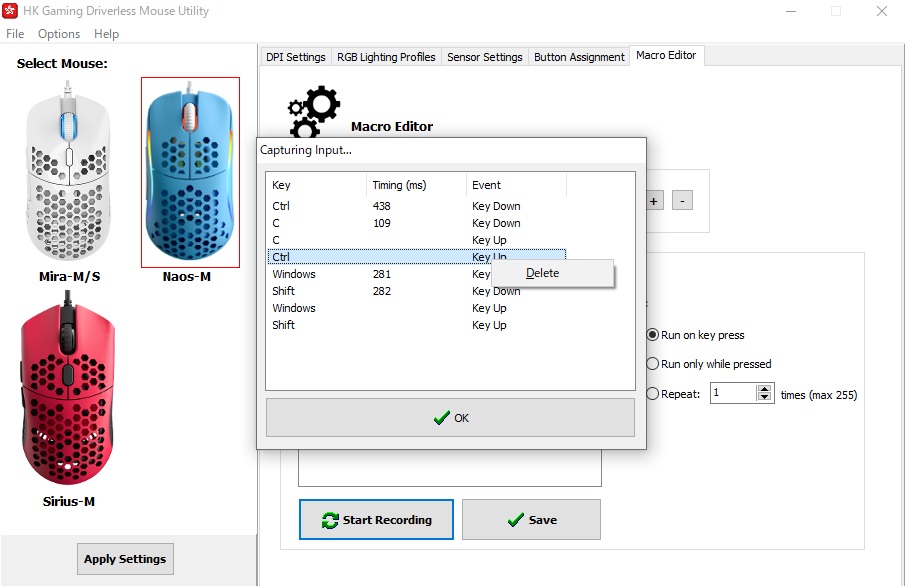Click the HK Gaming app logo icon

[10, 10]
